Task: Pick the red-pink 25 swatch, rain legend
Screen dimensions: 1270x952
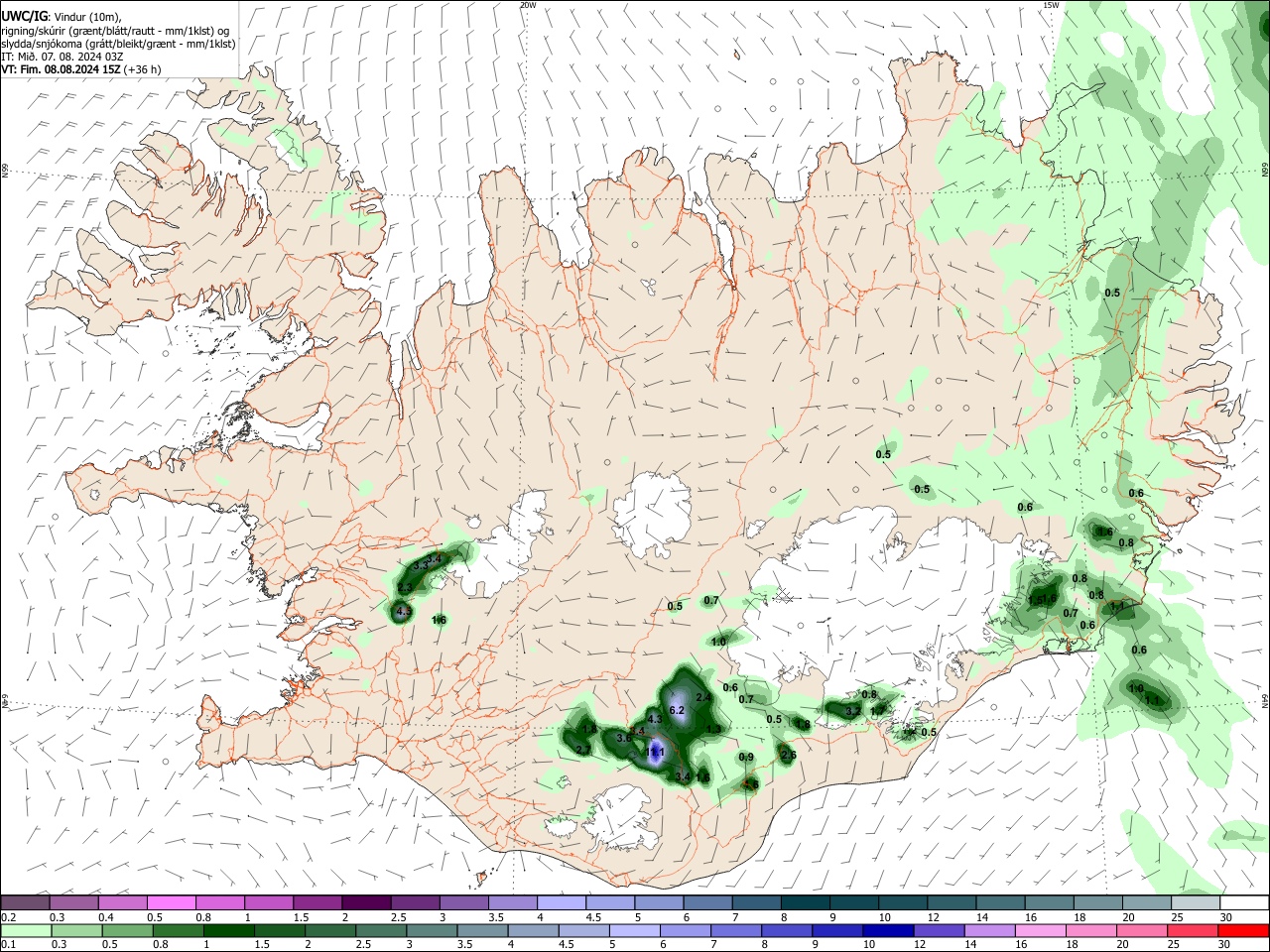Action: click(1192, 930)
